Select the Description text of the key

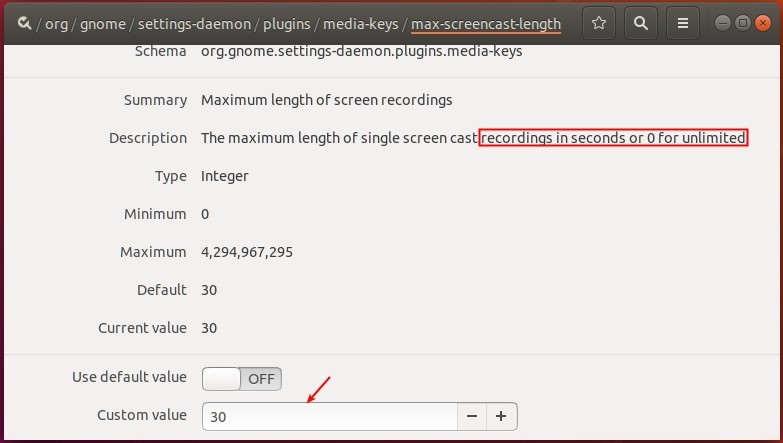tap(473, 138)
